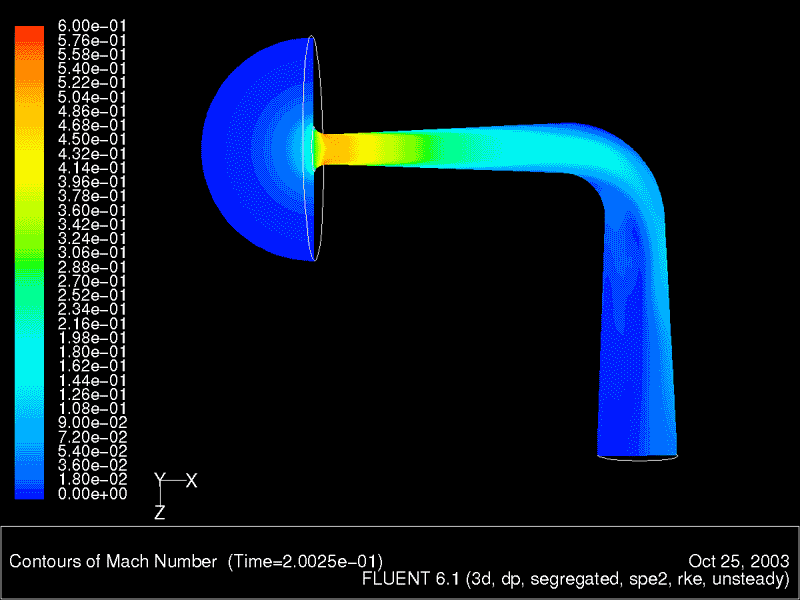Screen dimensions: 800x600
Task: Click the legend value 4.68e-01
Action: [92, 125]
